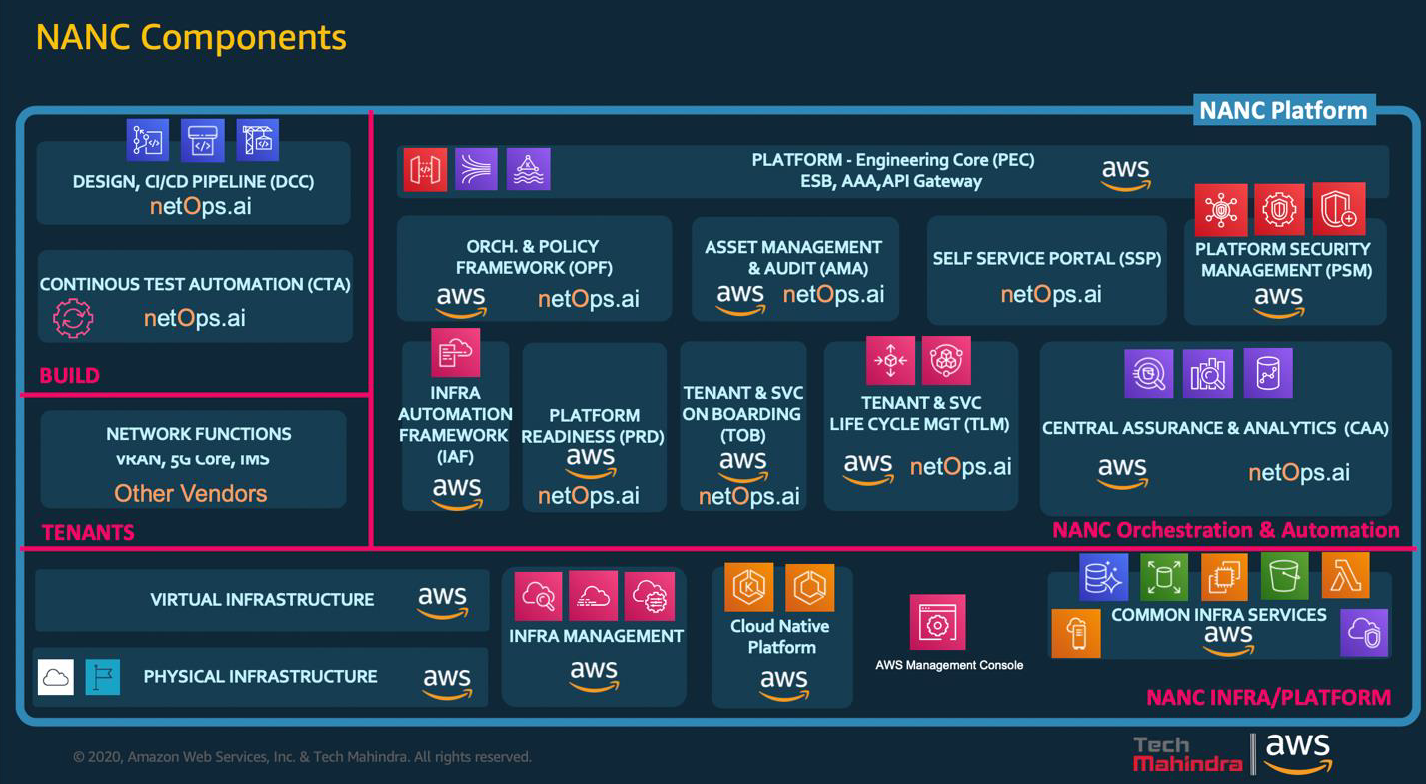Click the Tech Mahindra logo in footer

1188,754
